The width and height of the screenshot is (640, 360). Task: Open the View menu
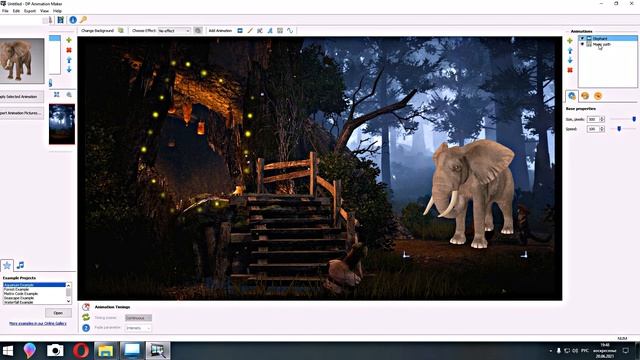pos(44,11)
